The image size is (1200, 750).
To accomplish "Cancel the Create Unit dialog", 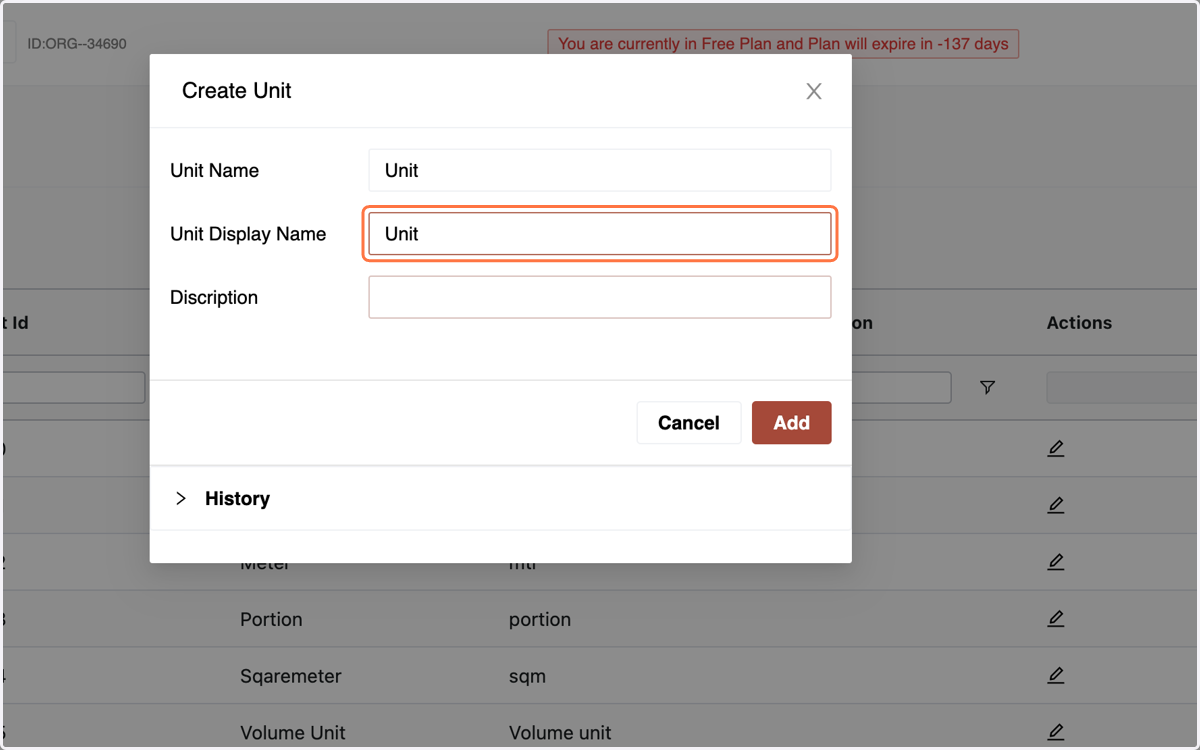I will [689, 423].
